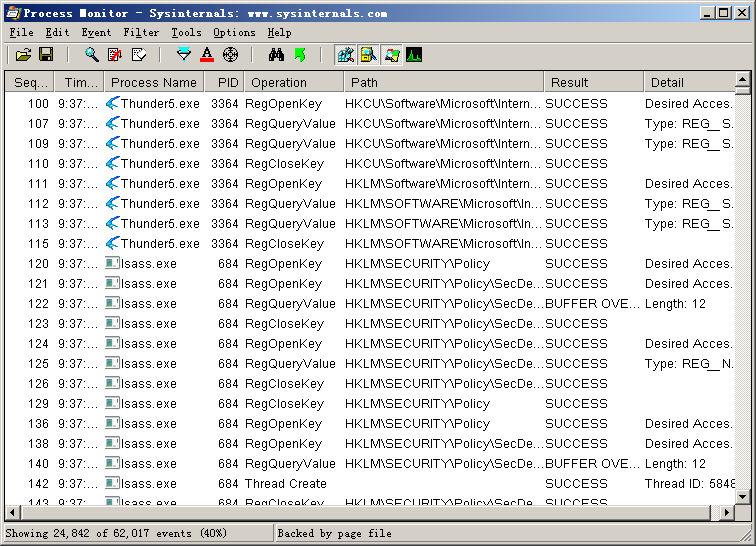This screenshot has height=546, width=756.
Task: Select sequence number 109 cell
Action: [38, 144]
